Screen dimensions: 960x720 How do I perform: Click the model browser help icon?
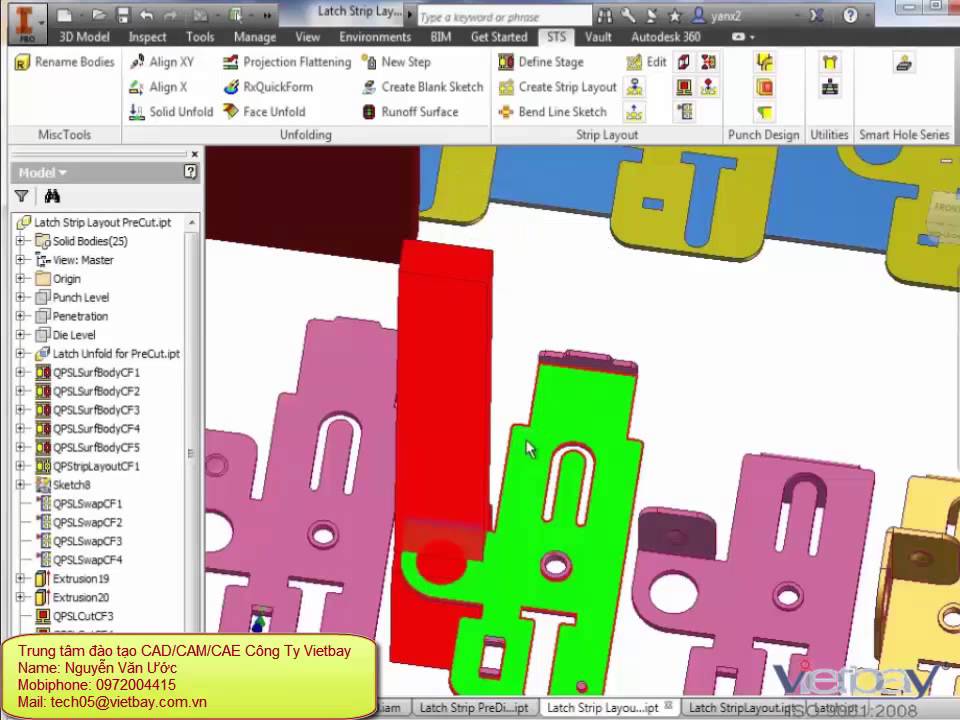coord(190,172)
